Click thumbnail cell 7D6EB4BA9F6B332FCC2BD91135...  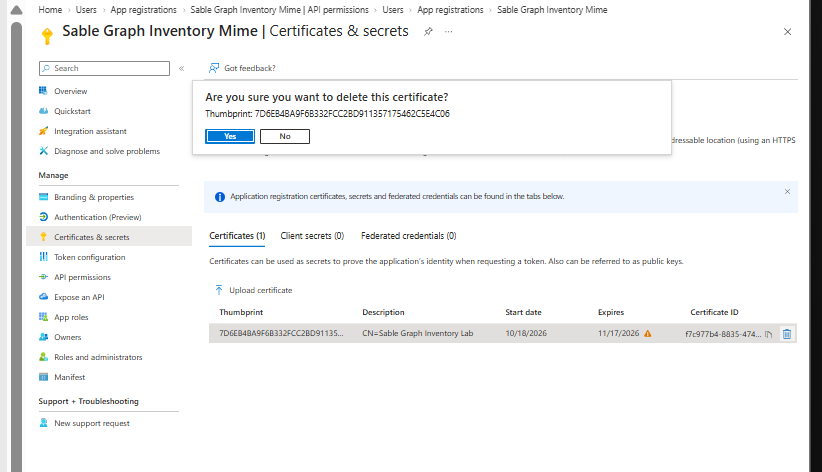click(x=281, y=333)
